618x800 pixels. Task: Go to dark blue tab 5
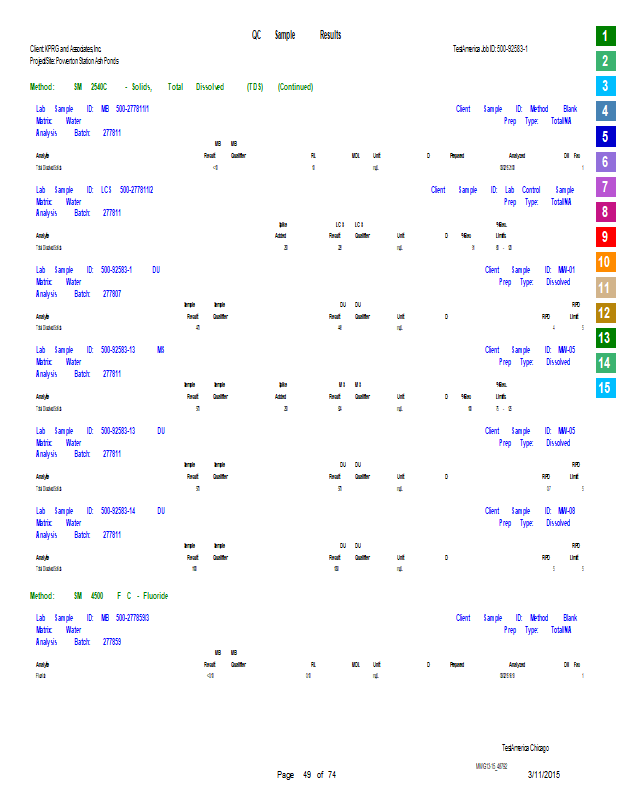pos(605,137)
